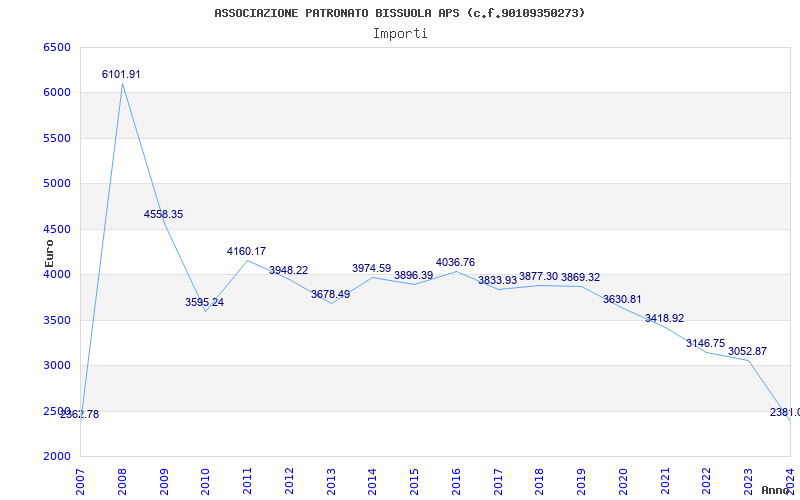800x500 pixels.
Task: Select the 2011 year axis label
Action: point(247,482)
